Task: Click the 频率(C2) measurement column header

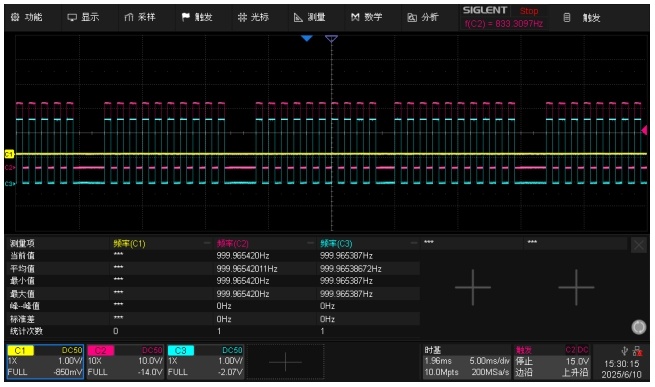Action: click(233, 243)
